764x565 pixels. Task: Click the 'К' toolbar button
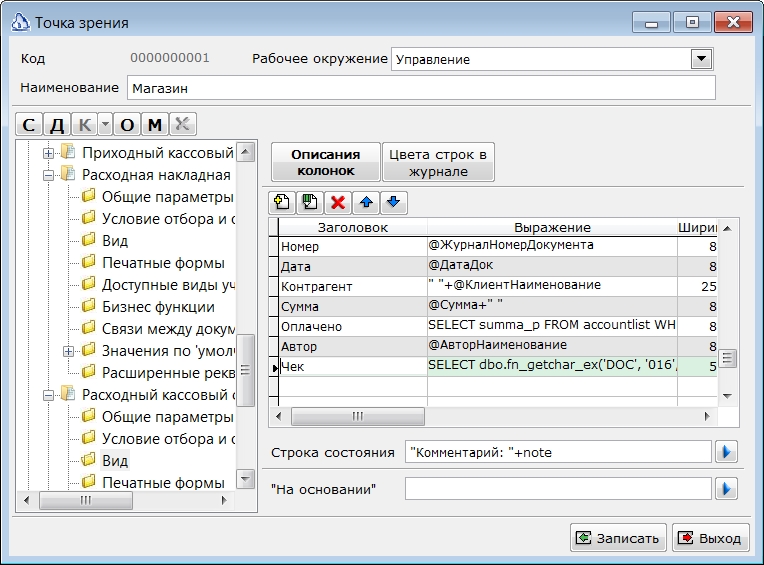pyautogui.click(x=85, y=125)
